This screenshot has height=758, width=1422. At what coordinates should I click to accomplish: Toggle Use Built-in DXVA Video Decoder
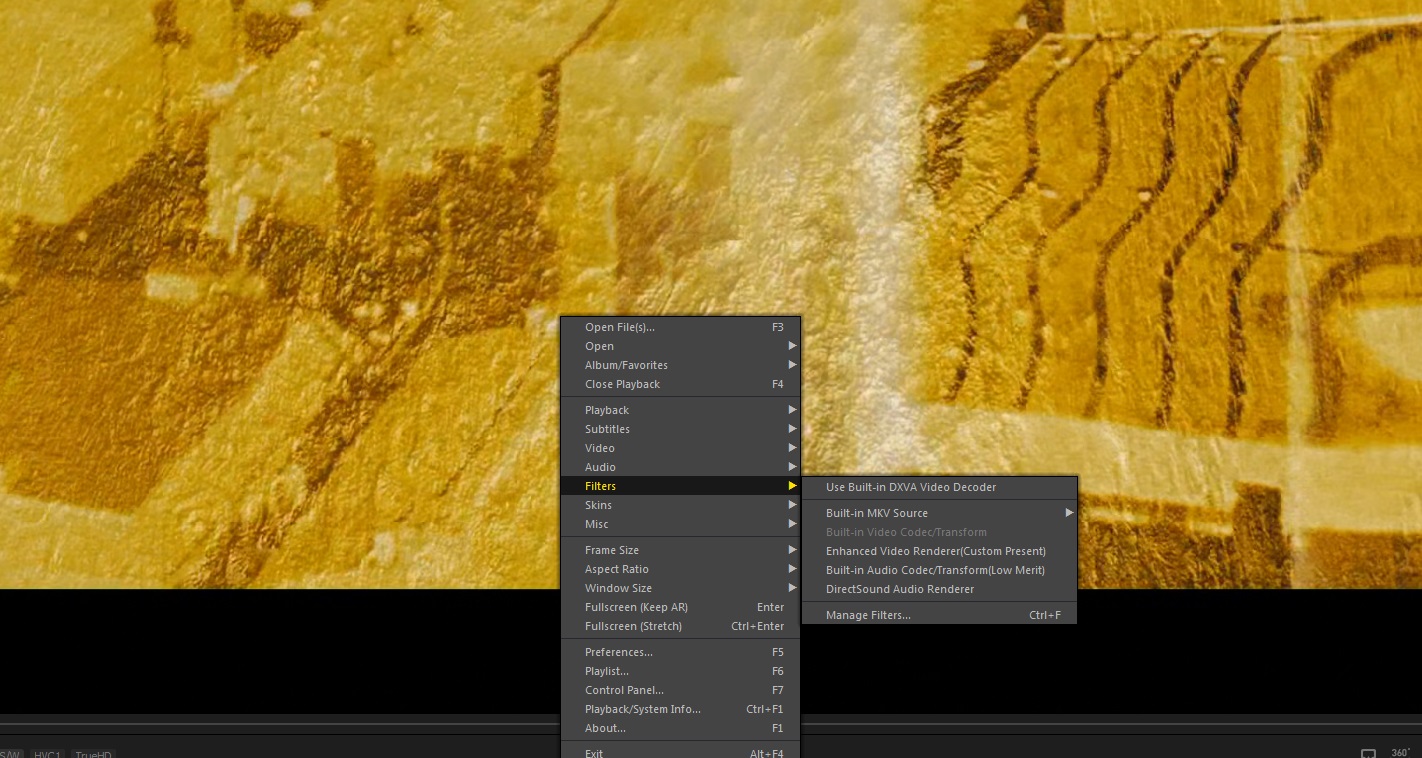[x=910, y=487]
